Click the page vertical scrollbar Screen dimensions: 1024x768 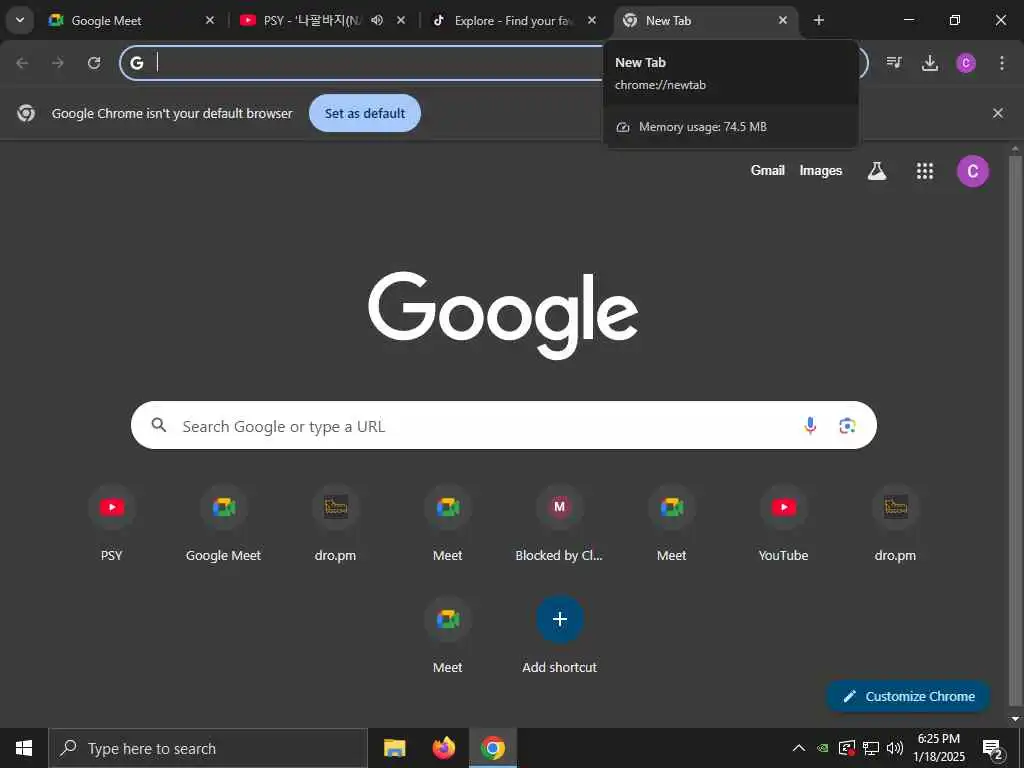pos(1015,431)
